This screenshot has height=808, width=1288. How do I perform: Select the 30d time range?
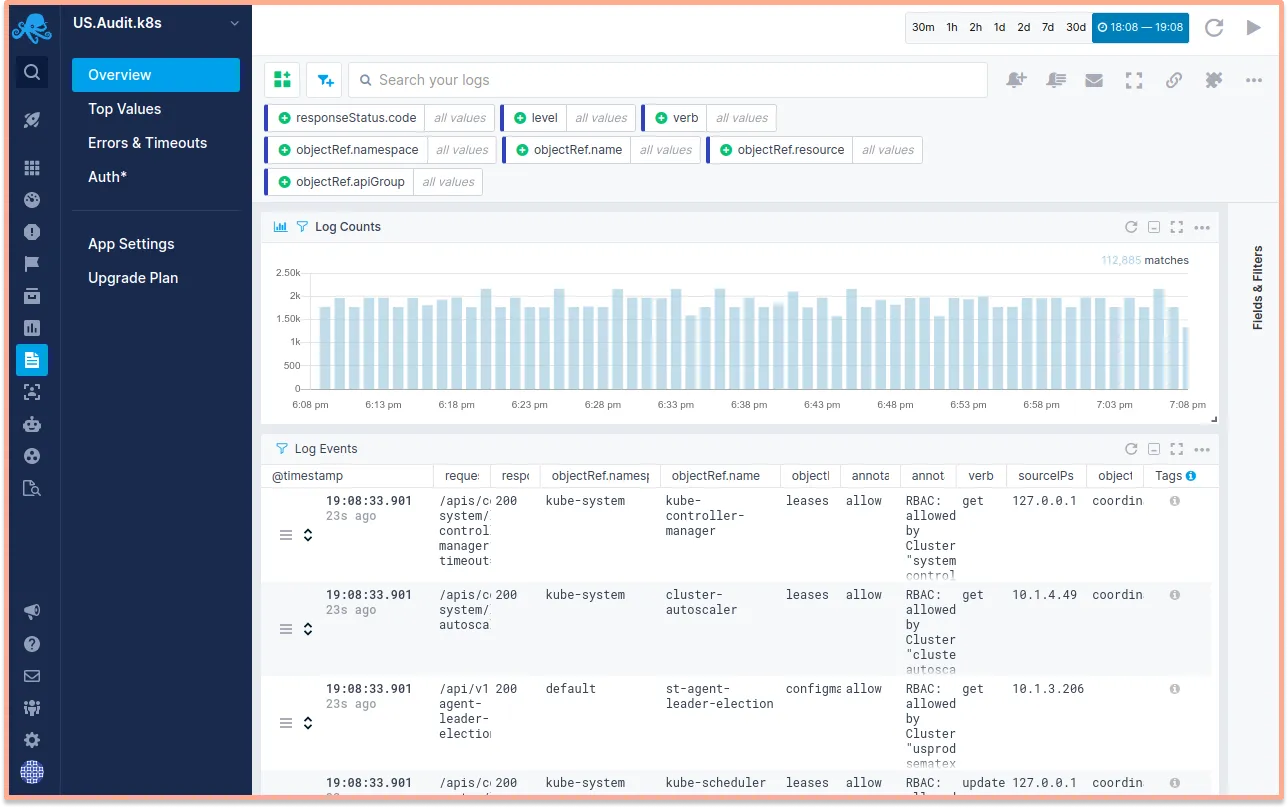click(1075, 28)
